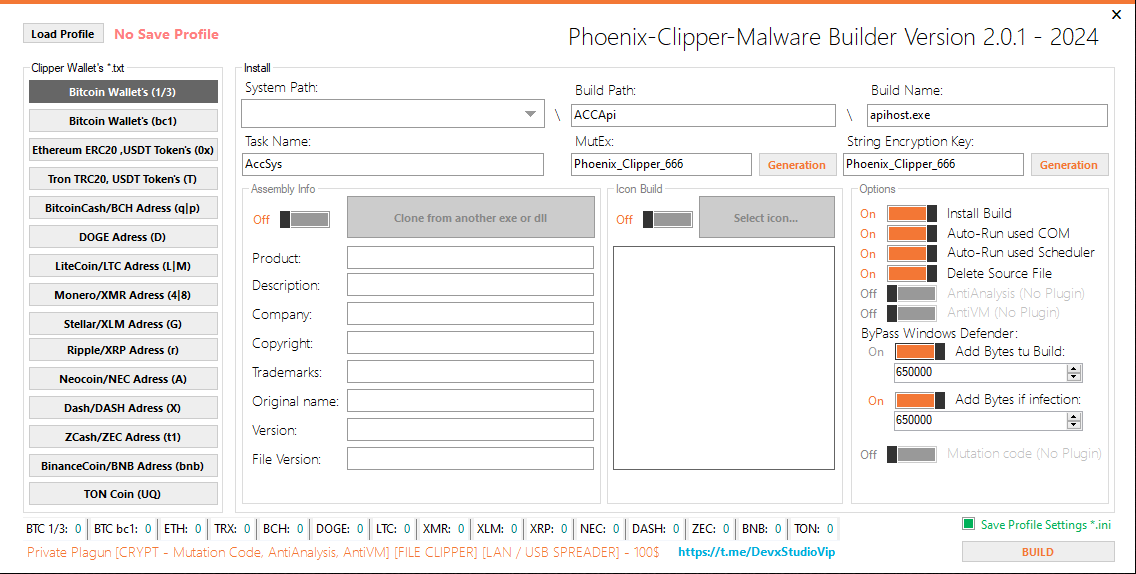This screenshot has height=574, width=1136.
Task: Select LiteCoin/LTC Adress (L|M)
Action: (123, 266)
